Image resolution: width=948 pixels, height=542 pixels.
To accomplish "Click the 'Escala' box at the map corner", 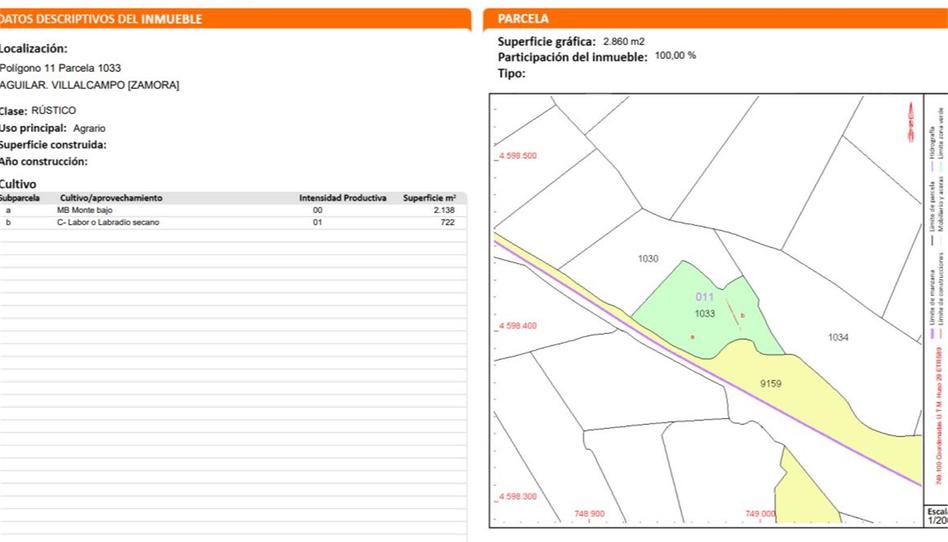I will click(937, 516).
